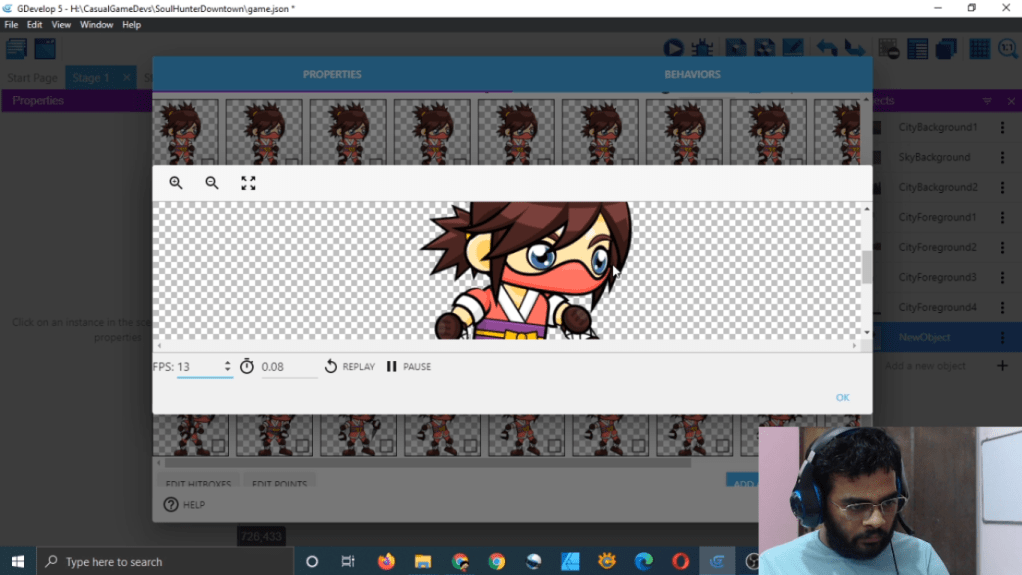Viewport: 1022px width, 575px height.
Task: Click the lower frame strip horizontal scrollbar
Action: point(428,463)
